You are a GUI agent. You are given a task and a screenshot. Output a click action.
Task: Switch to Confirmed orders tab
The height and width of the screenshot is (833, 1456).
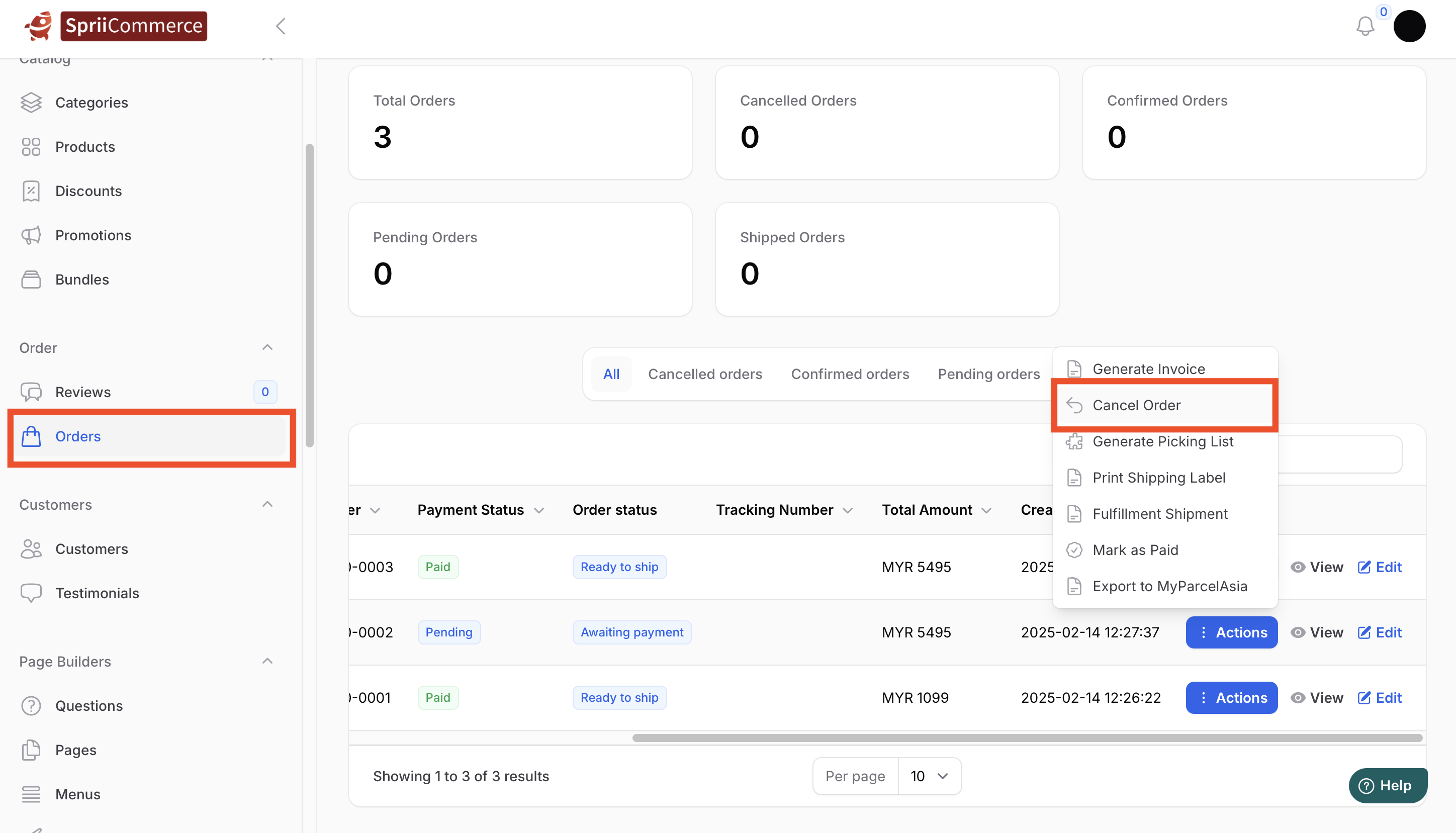850,374
